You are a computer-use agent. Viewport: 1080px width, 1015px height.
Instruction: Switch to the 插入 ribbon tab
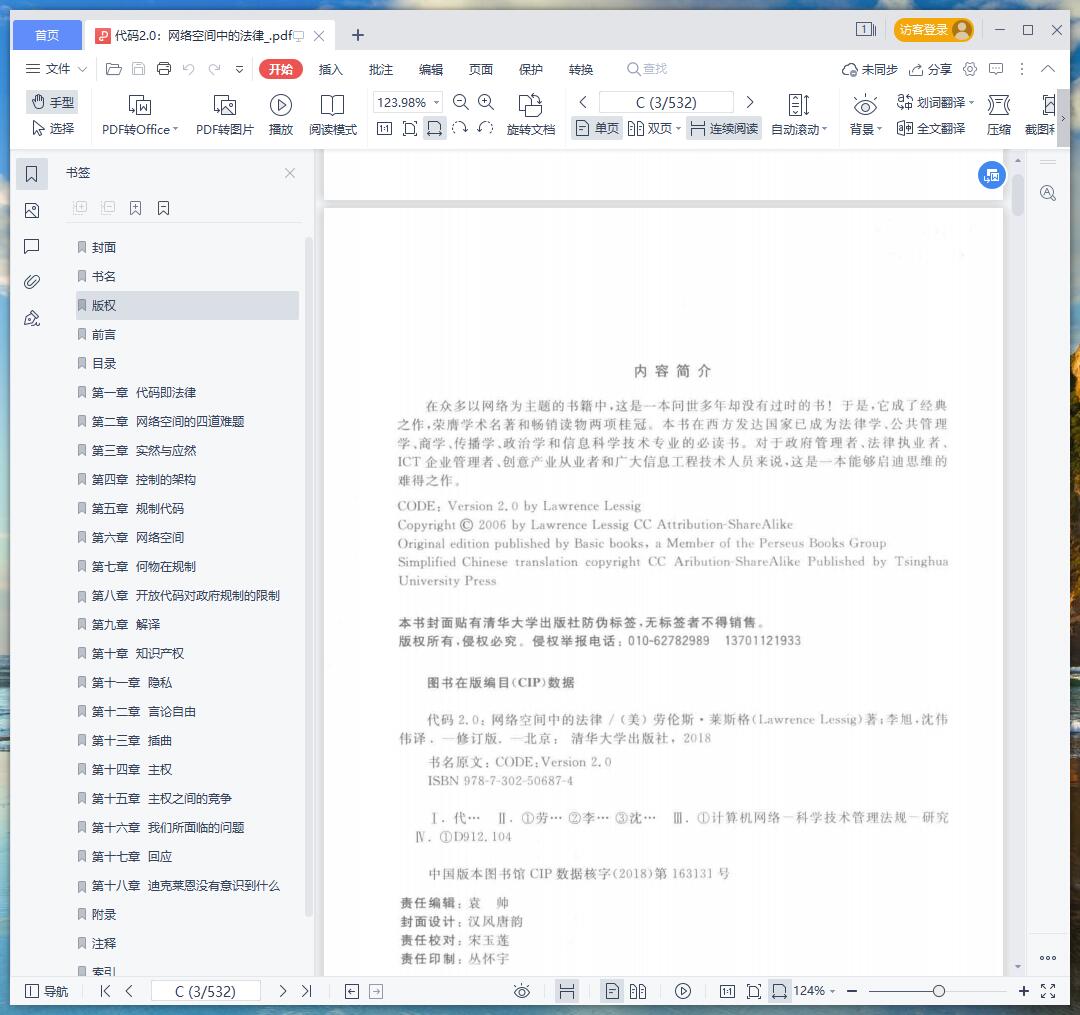click(331, 70)
